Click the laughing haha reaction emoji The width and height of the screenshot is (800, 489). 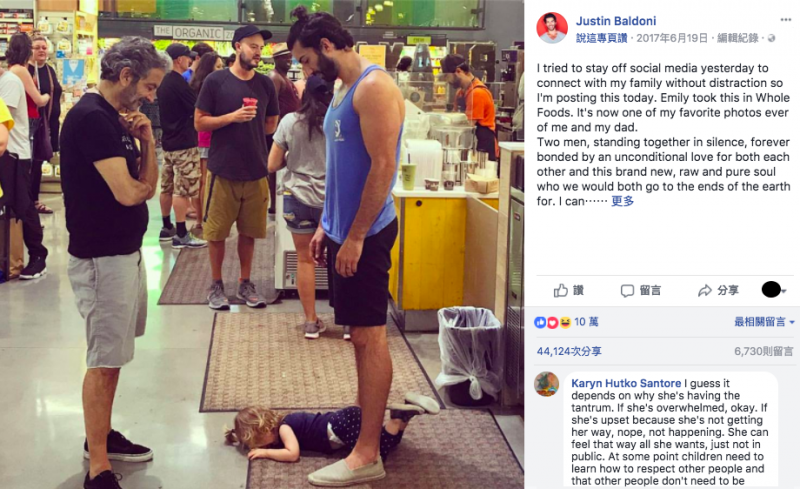click(564, 322)
